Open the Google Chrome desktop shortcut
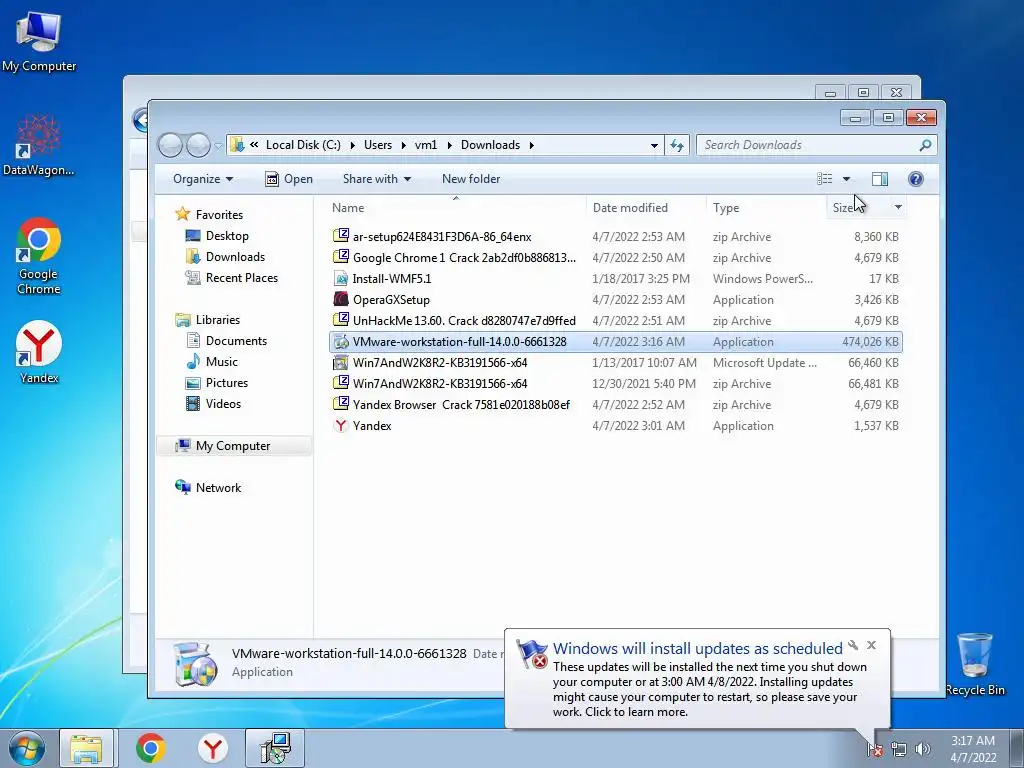Screen dimensions: 1024x768 click(39, 256)
